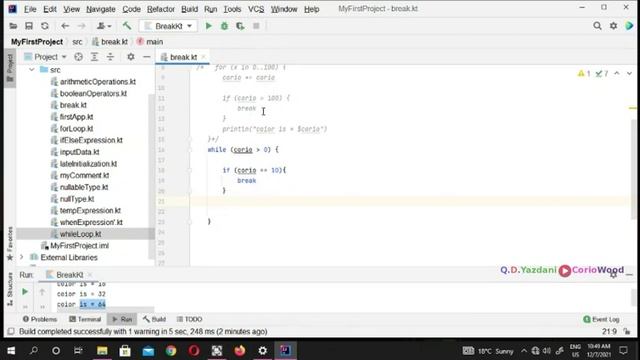Open Opera browser from the taskbar
The image size is (640, 360).
click(194, 351)
